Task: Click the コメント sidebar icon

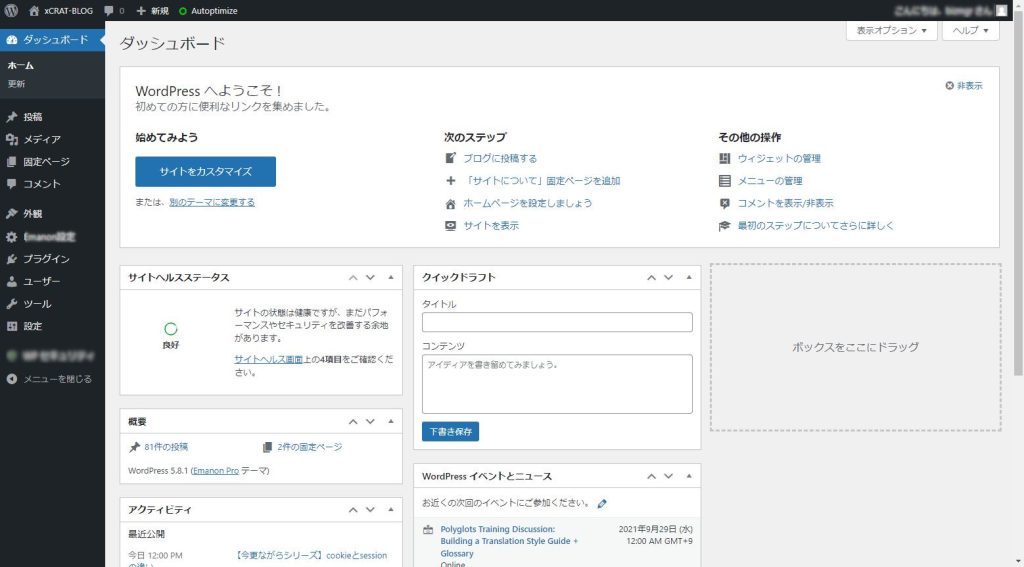Action: pos(12,184)
